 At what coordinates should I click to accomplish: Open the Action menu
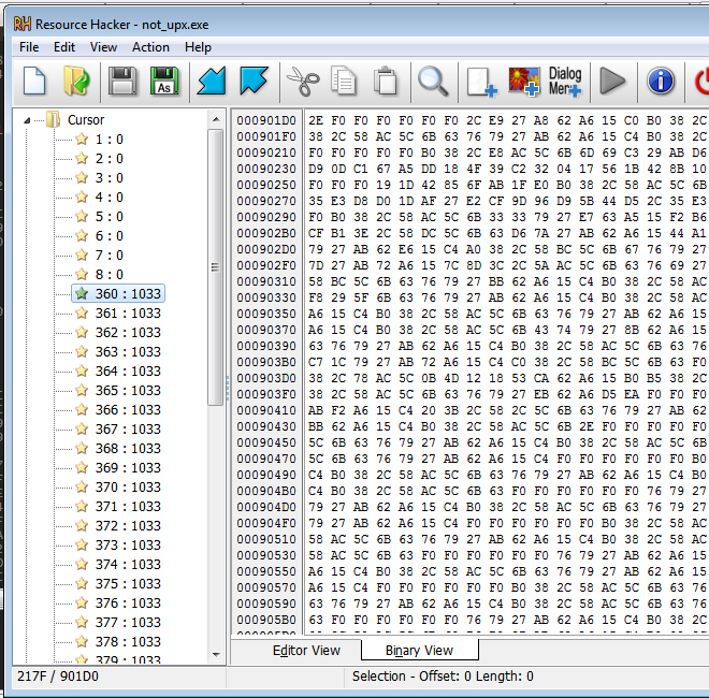click(151, 47)
